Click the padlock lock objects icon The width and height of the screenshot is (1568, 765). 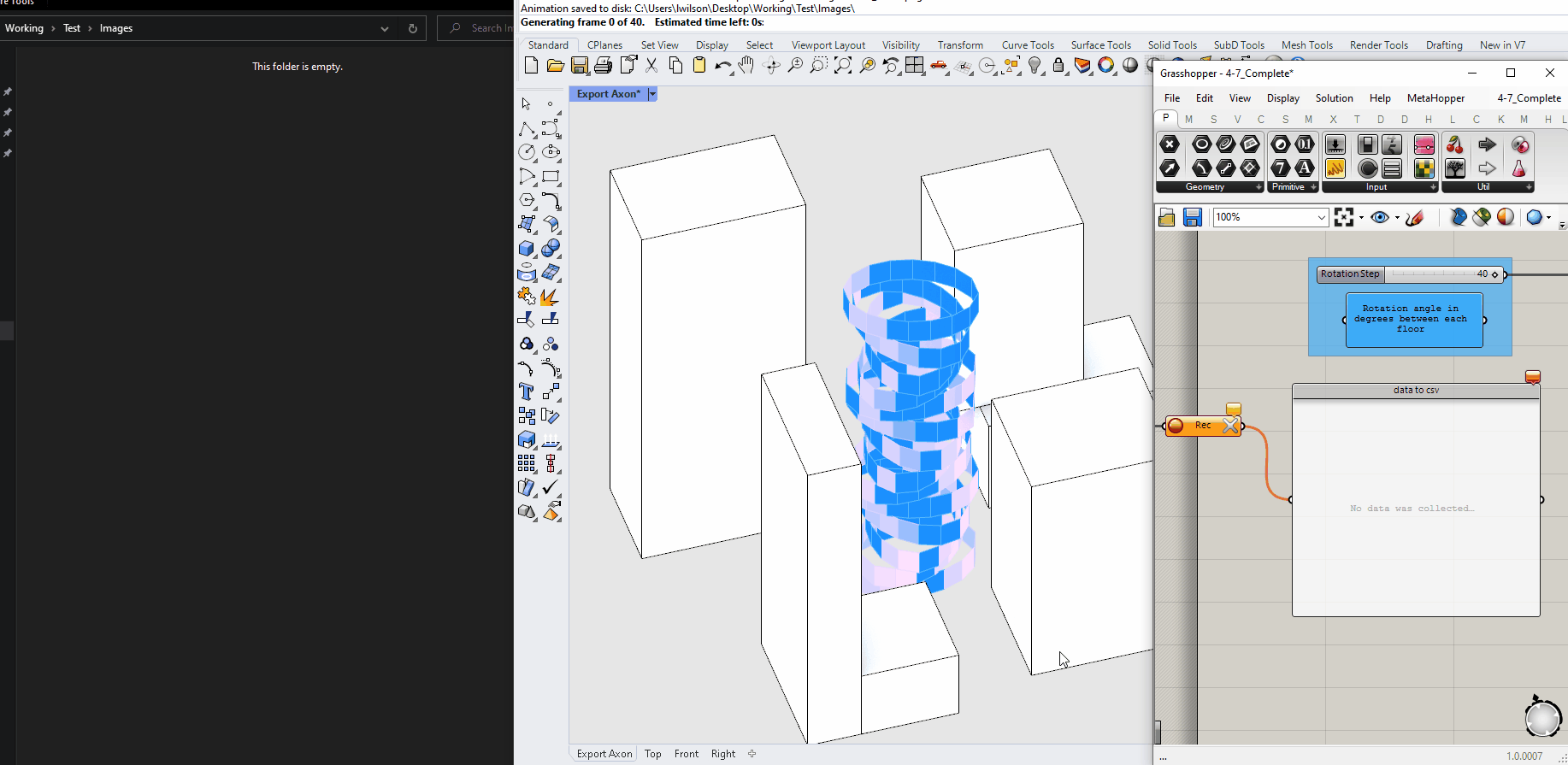[1058, 66]
